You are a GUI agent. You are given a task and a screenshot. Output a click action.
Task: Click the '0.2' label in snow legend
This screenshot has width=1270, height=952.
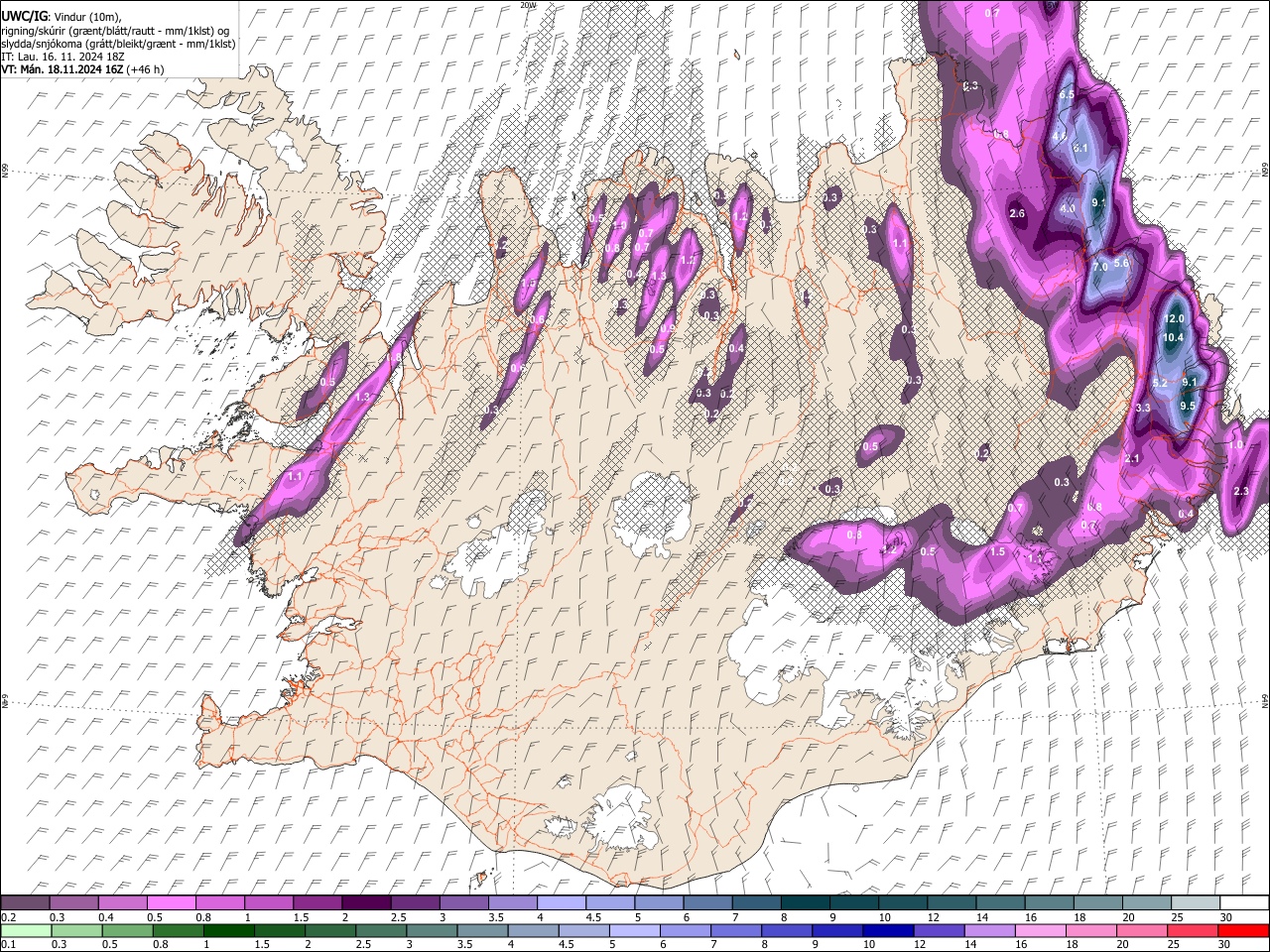coord(9,916)
